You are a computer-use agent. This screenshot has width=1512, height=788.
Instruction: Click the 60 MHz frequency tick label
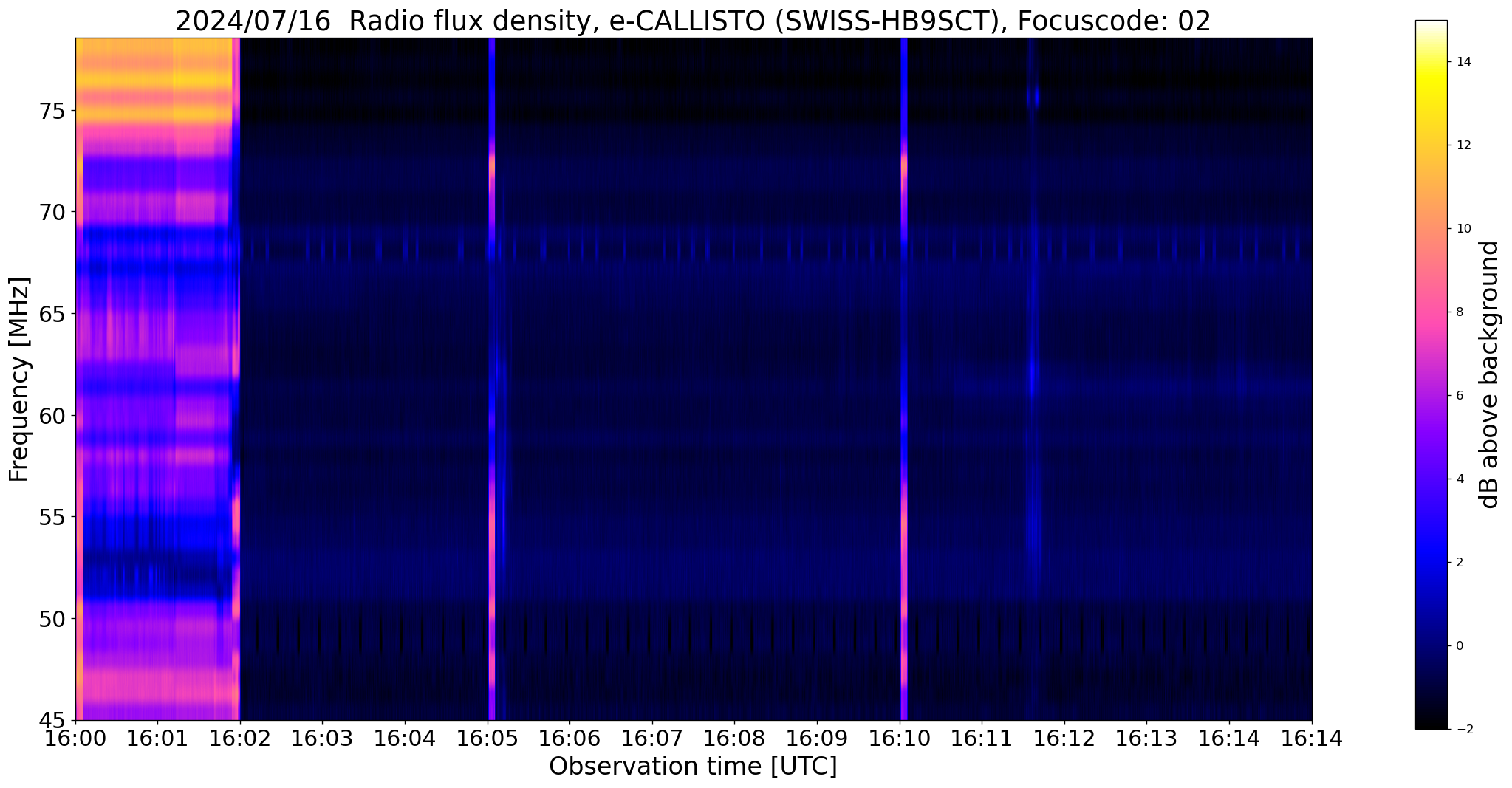pos(52,416)
